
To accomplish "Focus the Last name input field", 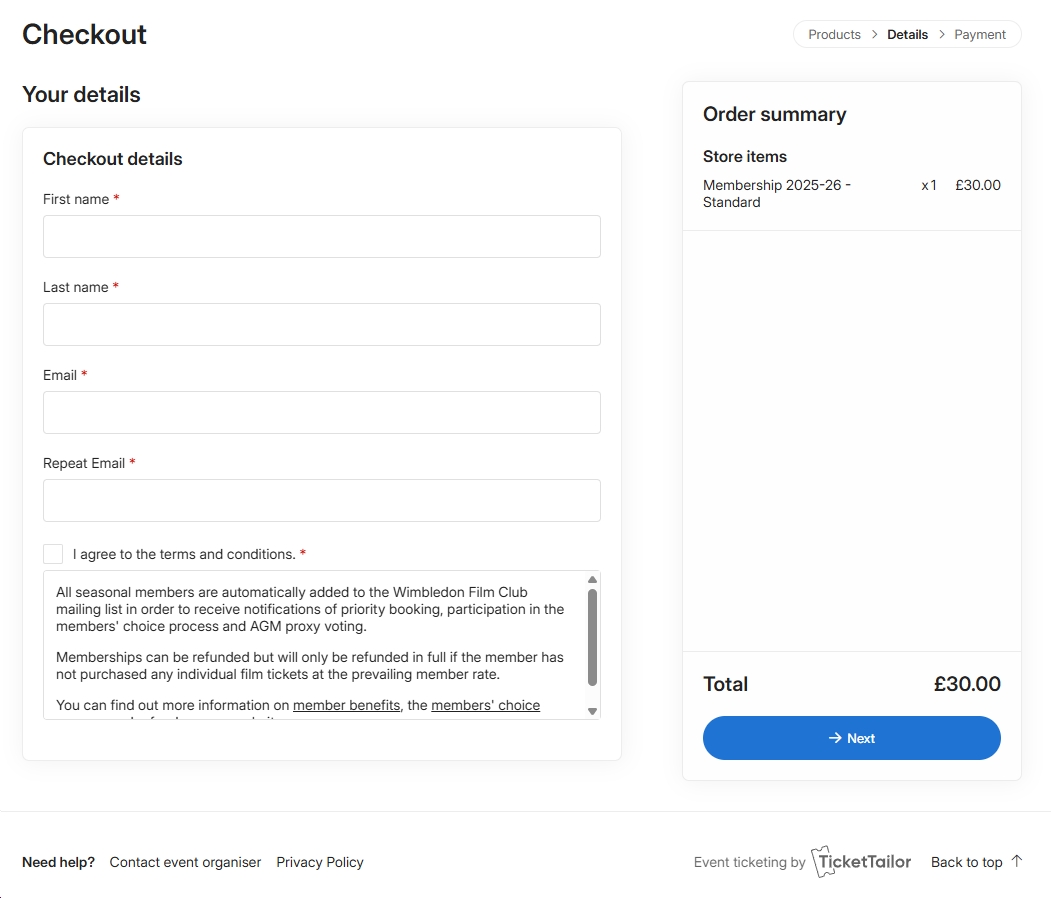I will tap(321, 325).
